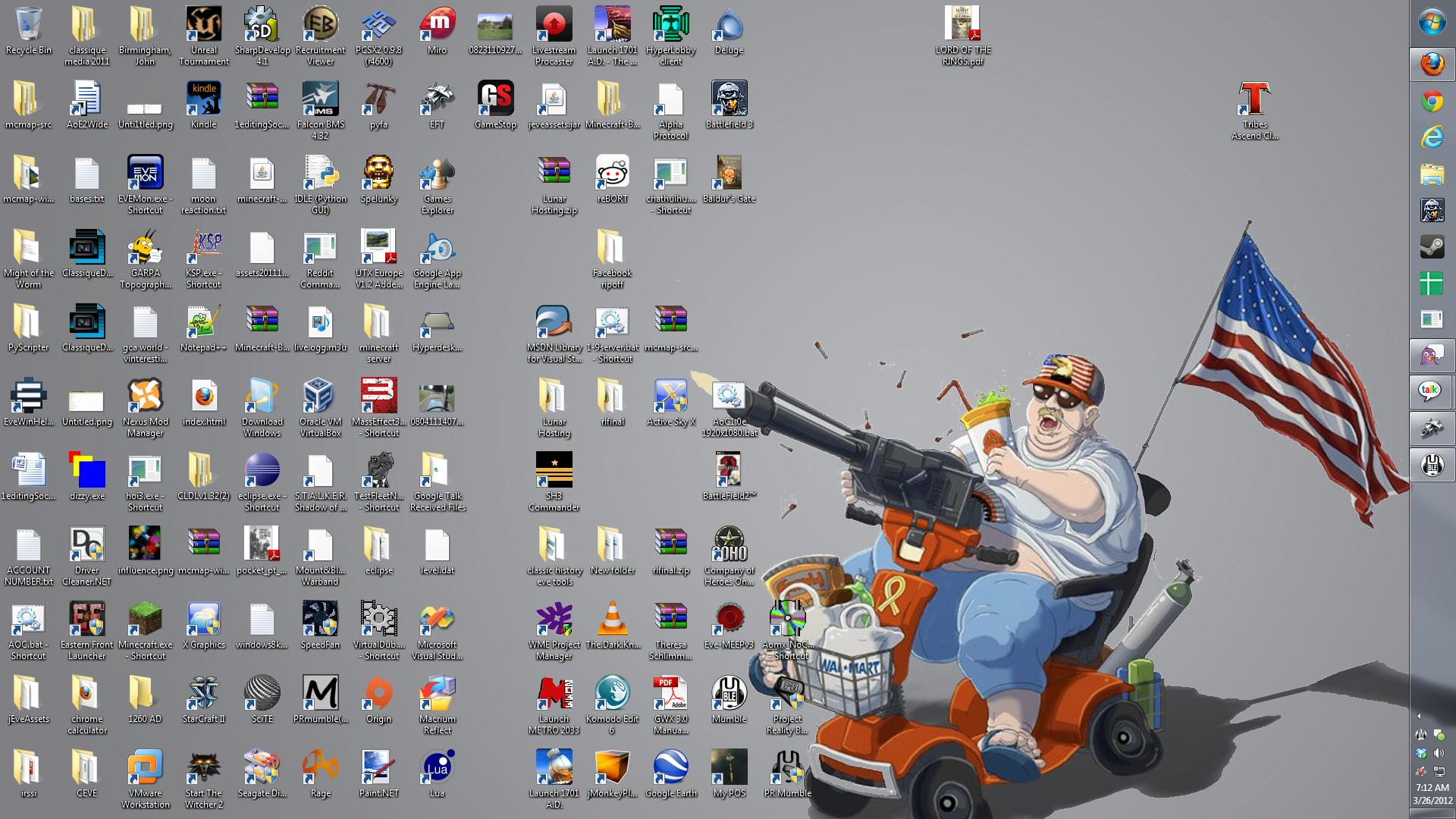Select the Notepad++ icon
The width and height of the screenshot is (1456, 819).
(203, 329)
